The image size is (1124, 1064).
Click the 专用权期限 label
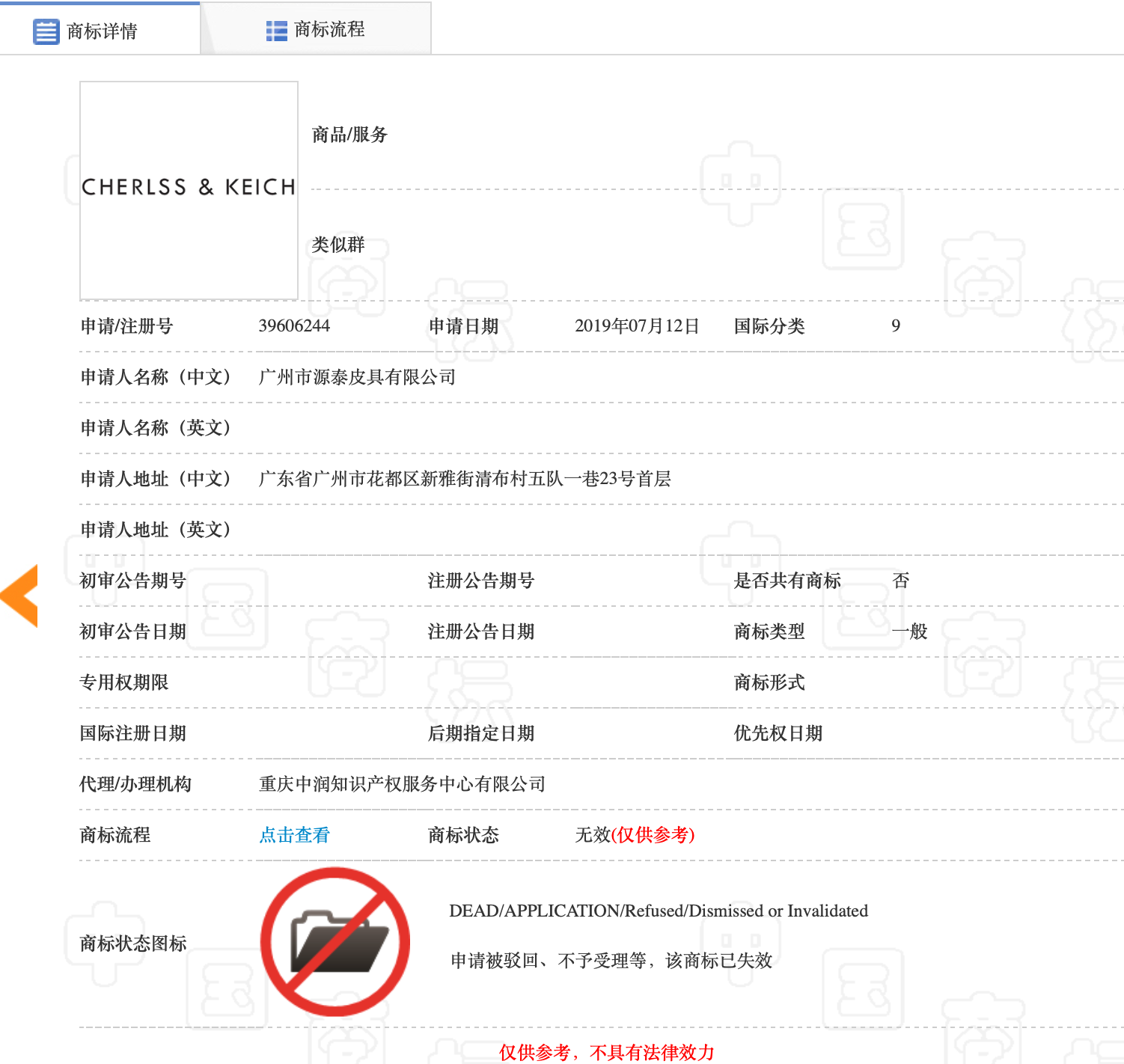pyautogui.click(x=123, y=682)
